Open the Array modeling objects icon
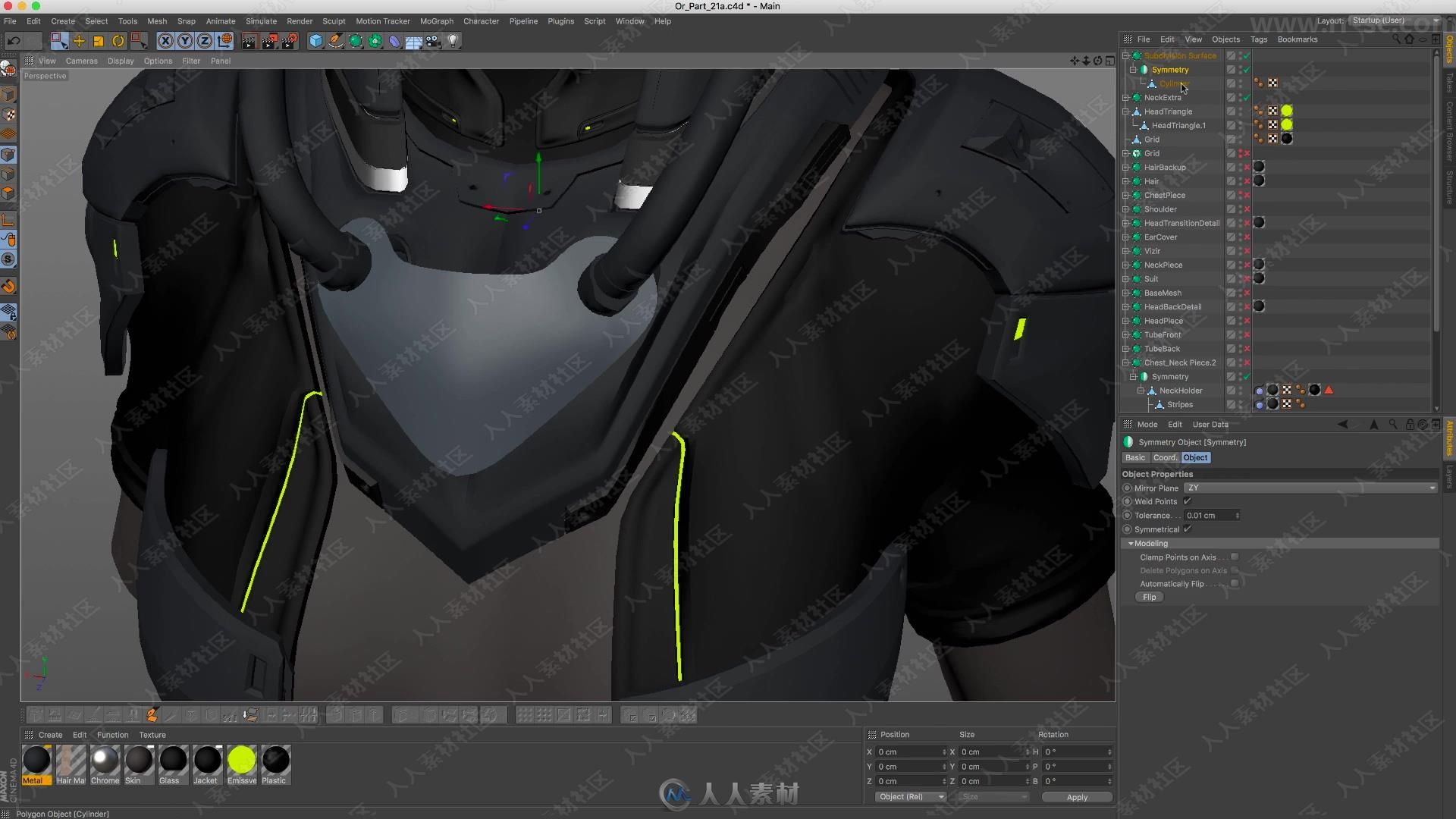Screen dimensions: 1456x819 pos(375,41)
